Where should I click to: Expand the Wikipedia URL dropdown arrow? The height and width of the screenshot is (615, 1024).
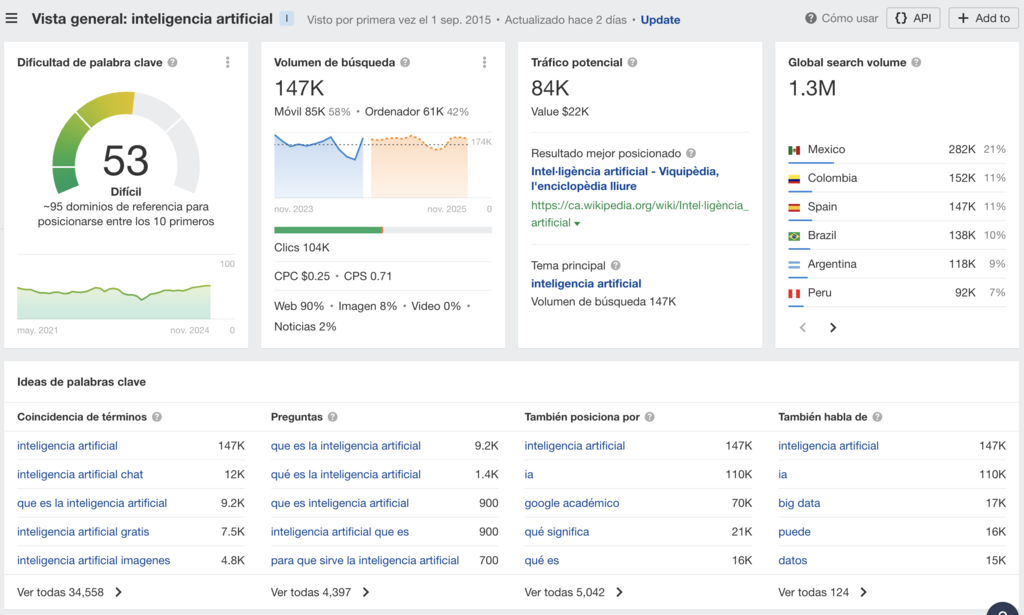pos(577,223)
